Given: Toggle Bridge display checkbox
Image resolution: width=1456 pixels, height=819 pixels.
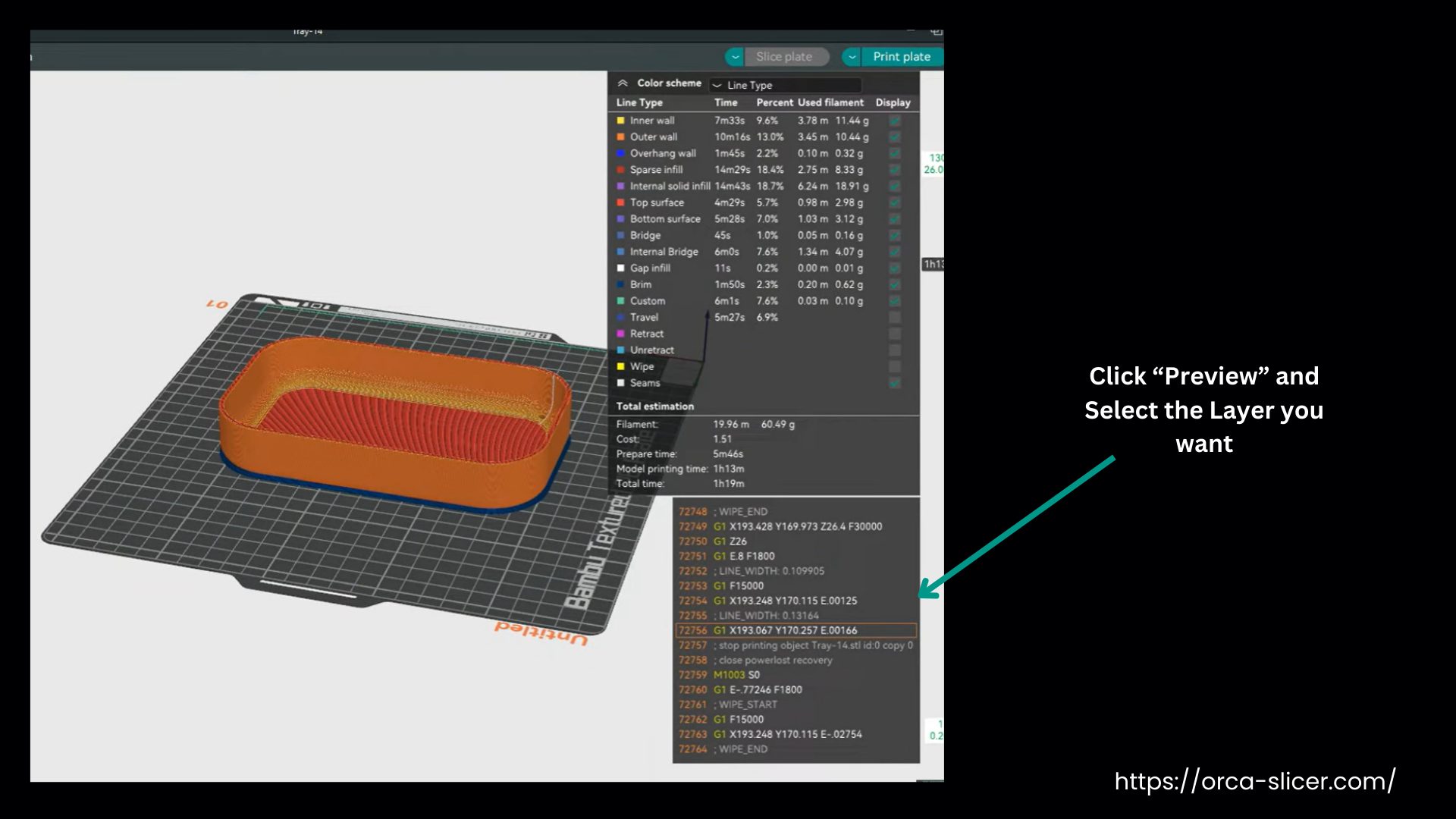Looking at the screenshot, I should point(895,236).
